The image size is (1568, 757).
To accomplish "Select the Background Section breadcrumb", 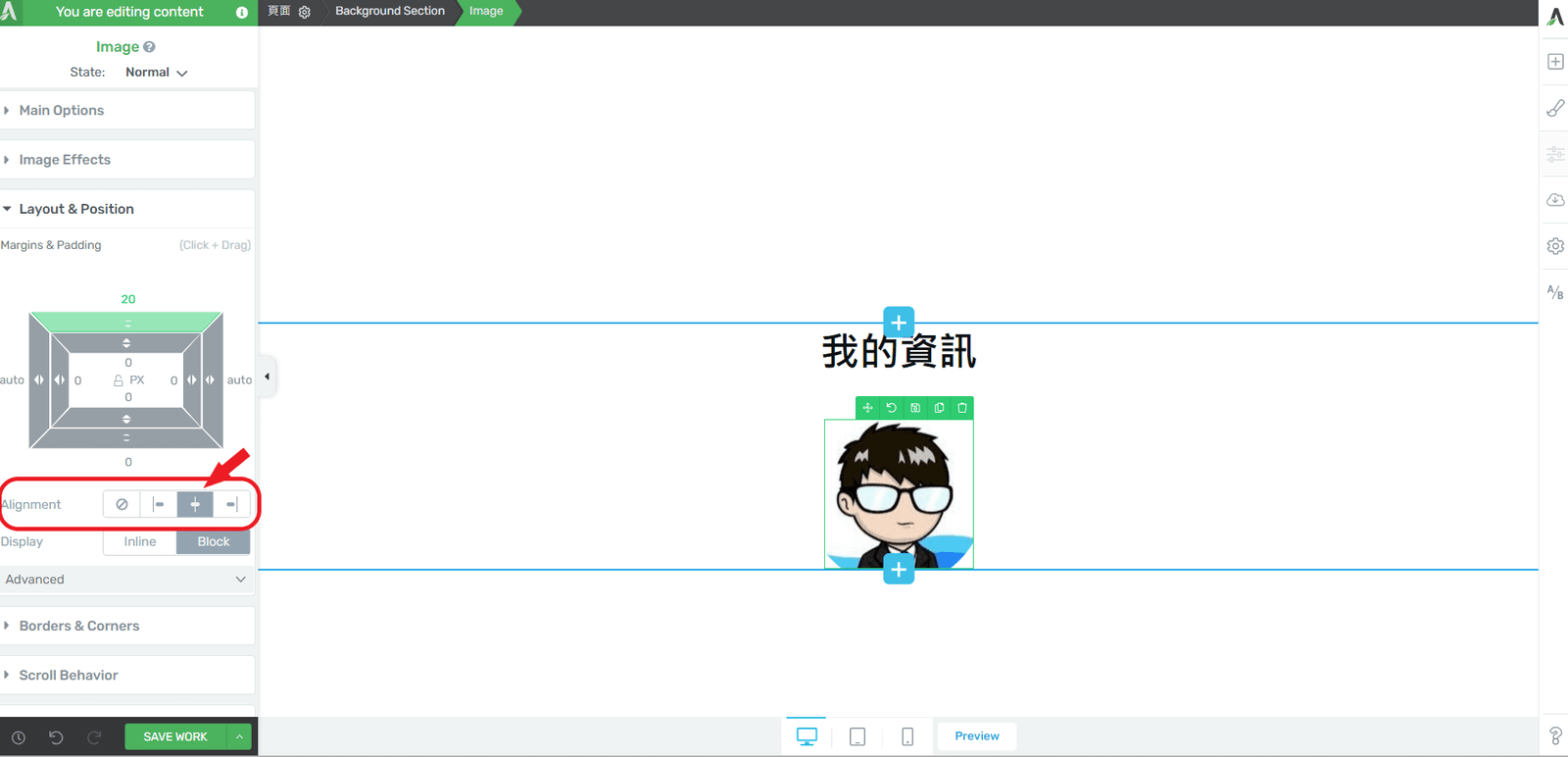I will coord(390,12).
